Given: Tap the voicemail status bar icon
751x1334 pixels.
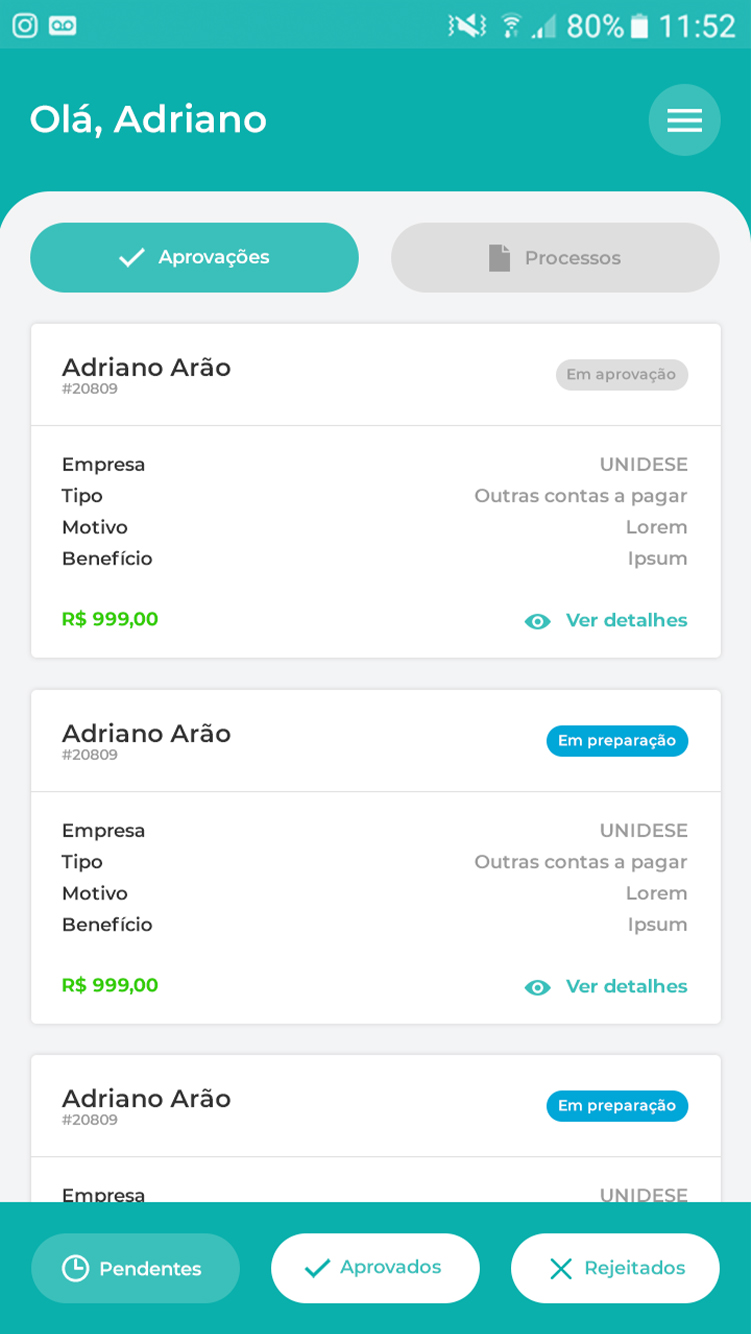Looking at the screenshot, I should click(x=63, y=25).
